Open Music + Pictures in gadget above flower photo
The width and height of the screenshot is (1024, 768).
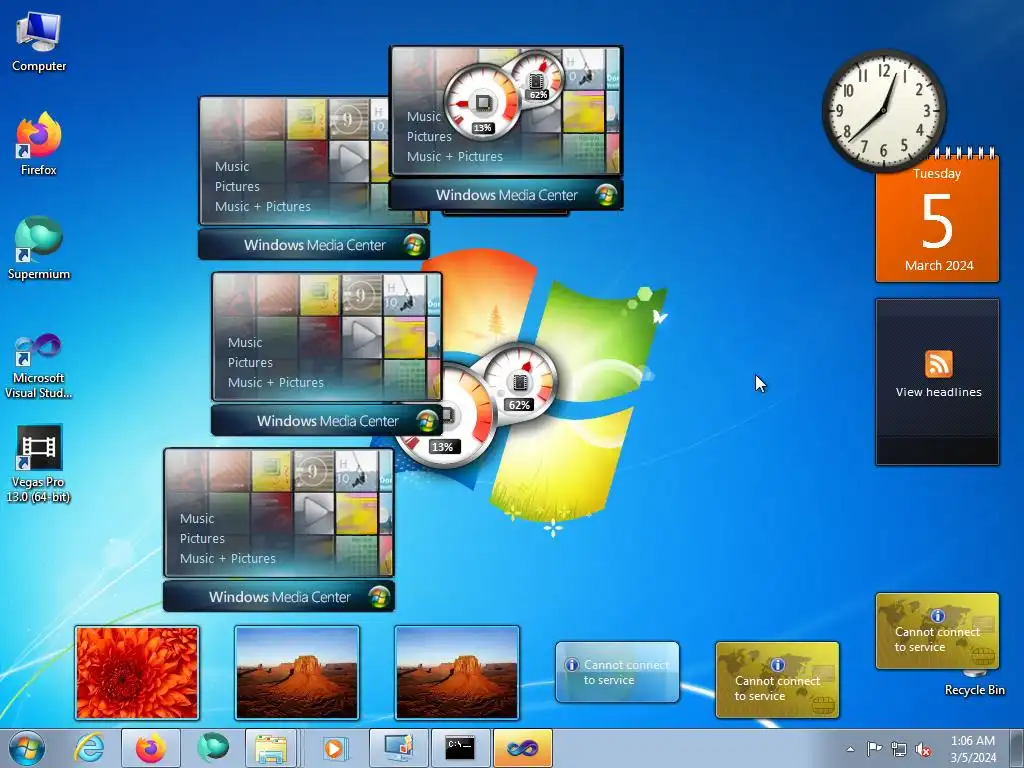coord(228,558)
